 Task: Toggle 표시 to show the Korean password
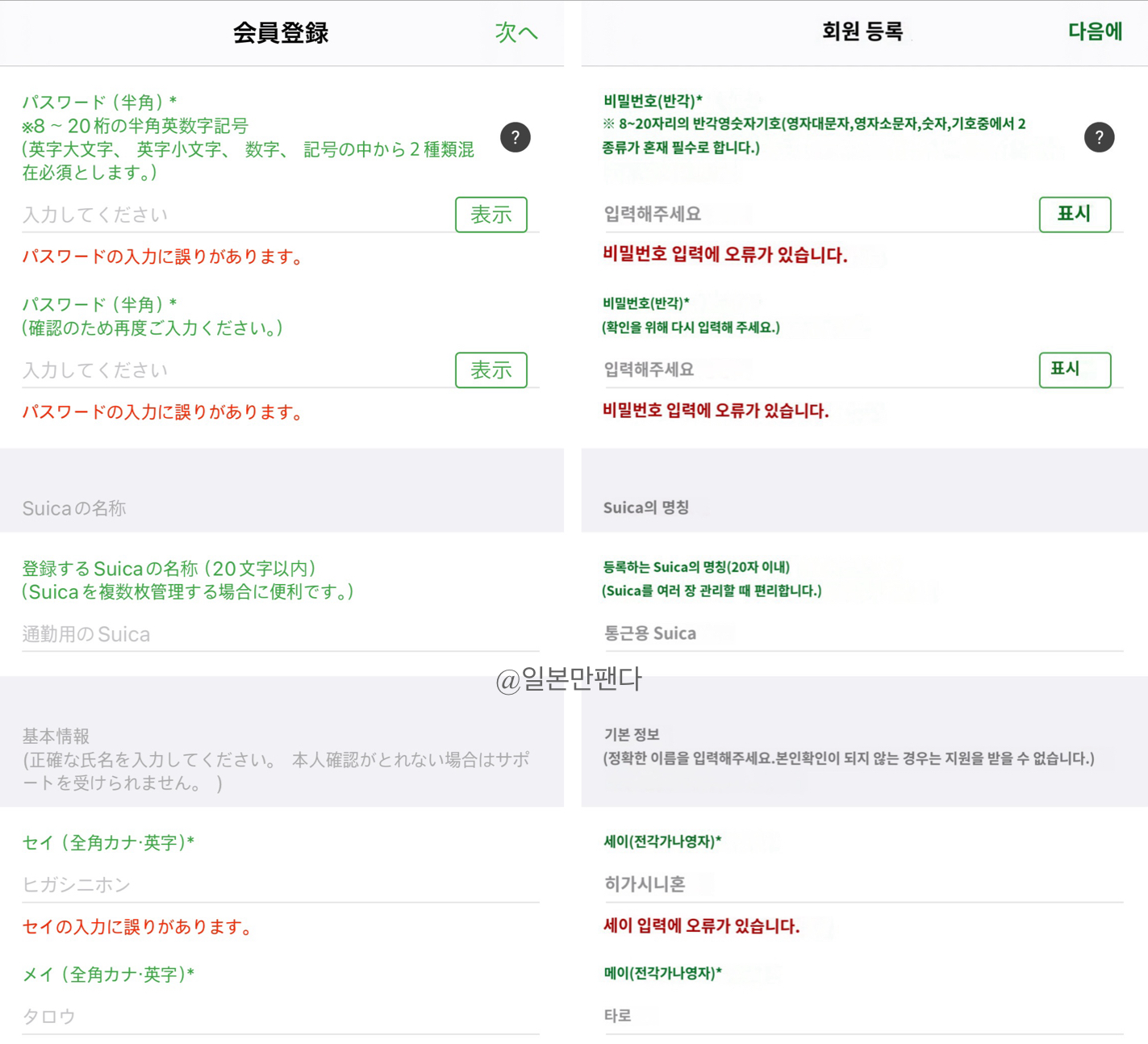[1075, 214]
